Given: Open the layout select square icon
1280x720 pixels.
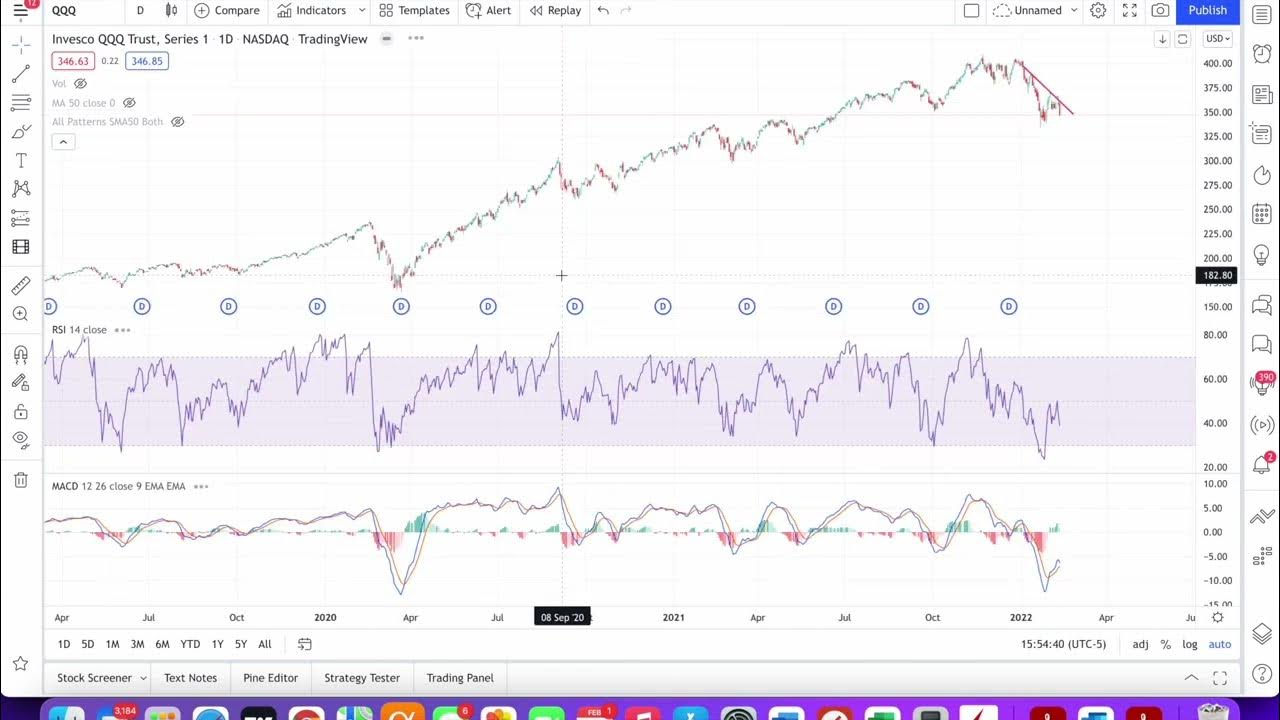Looking at the screenshot, I should tap(971, 11).
